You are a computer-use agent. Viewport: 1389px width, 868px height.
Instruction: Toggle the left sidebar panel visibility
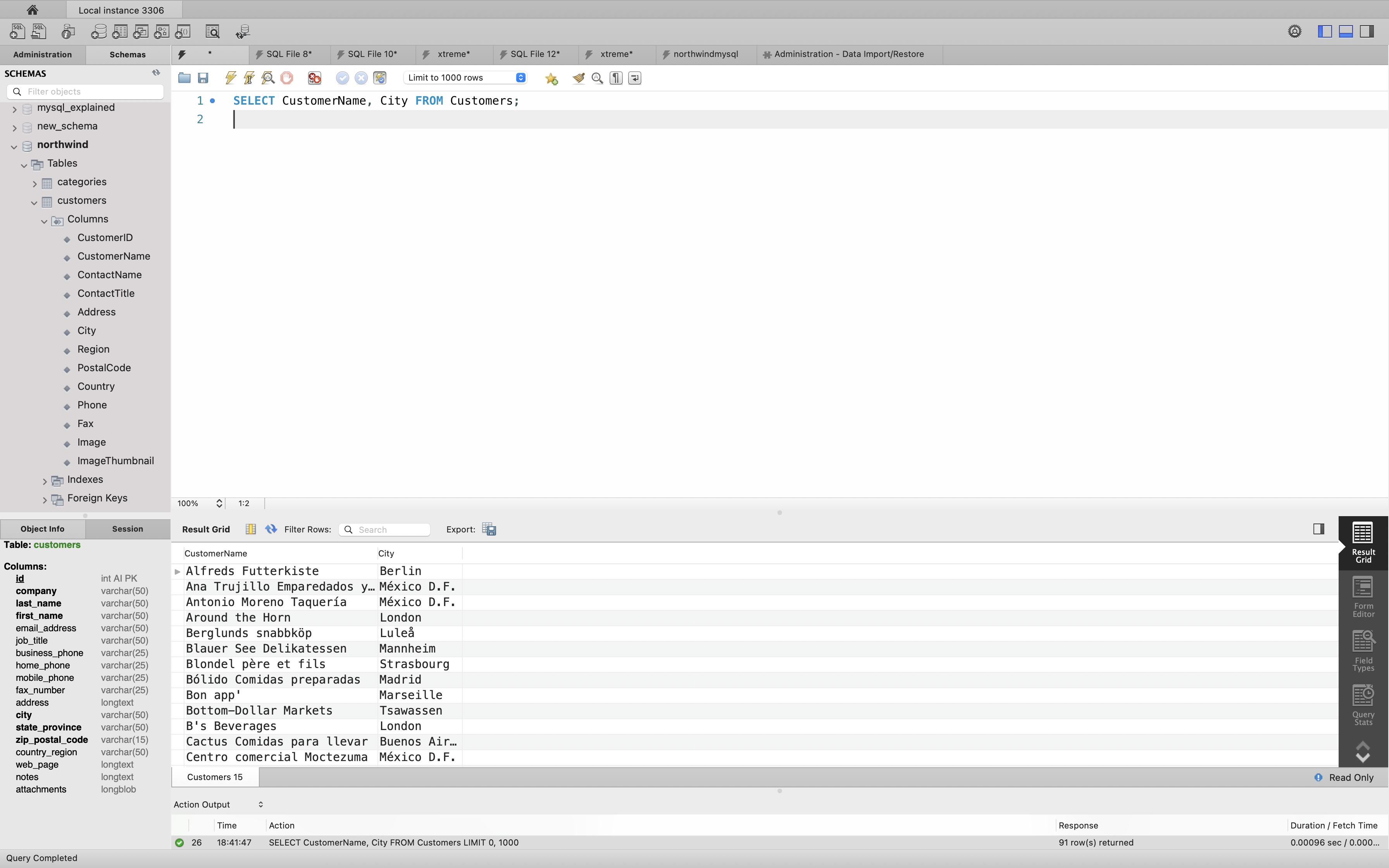(1325, 31)
